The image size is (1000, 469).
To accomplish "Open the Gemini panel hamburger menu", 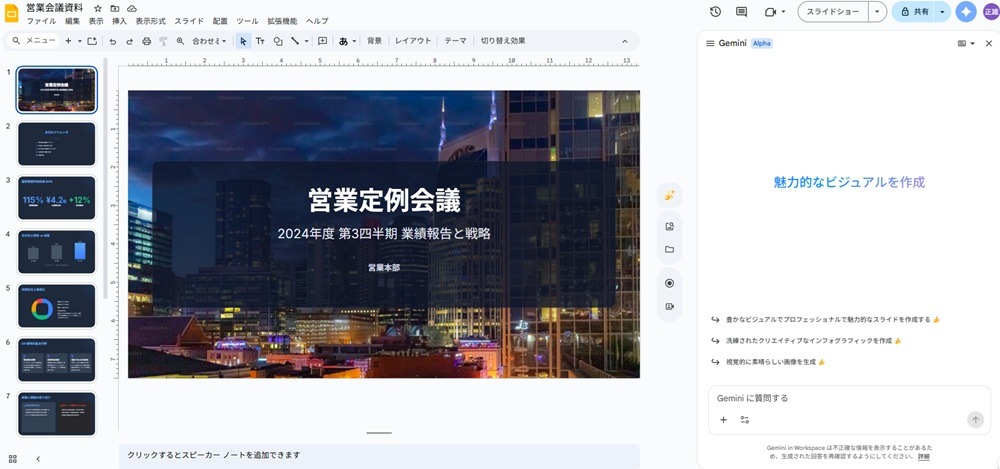I will [710, 43].
